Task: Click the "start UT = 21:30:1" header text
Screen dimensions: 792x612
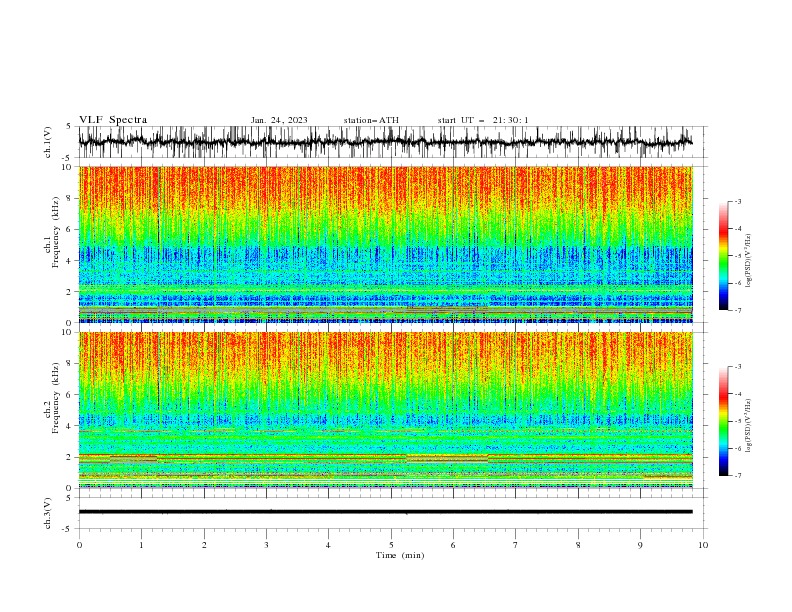Action: (483, 120)
